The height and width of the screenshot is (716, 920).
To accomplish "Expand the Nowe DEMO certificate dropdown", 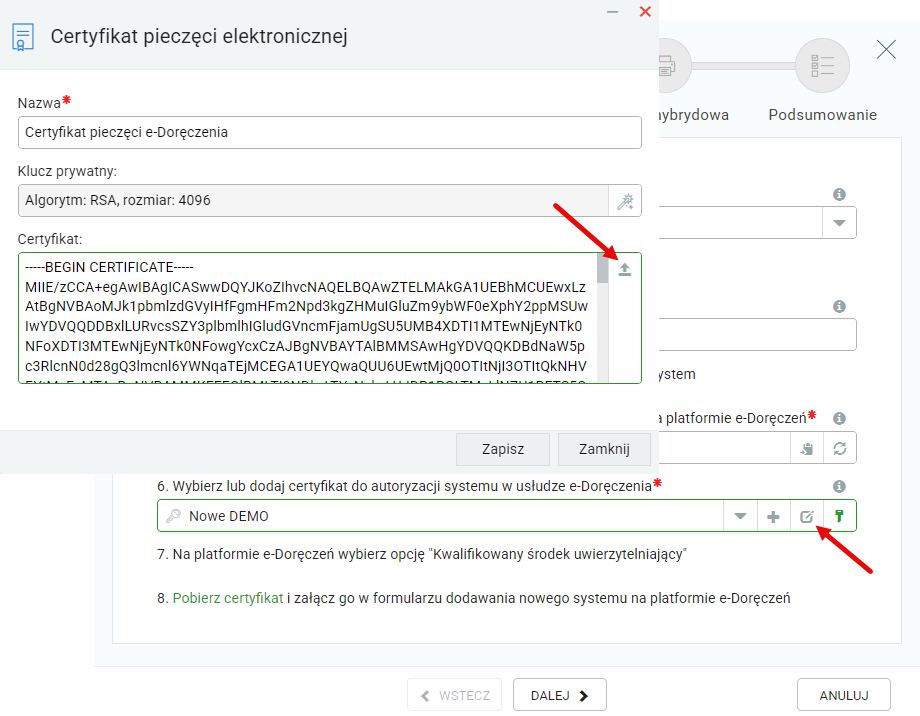I will [x=740, y=516].
